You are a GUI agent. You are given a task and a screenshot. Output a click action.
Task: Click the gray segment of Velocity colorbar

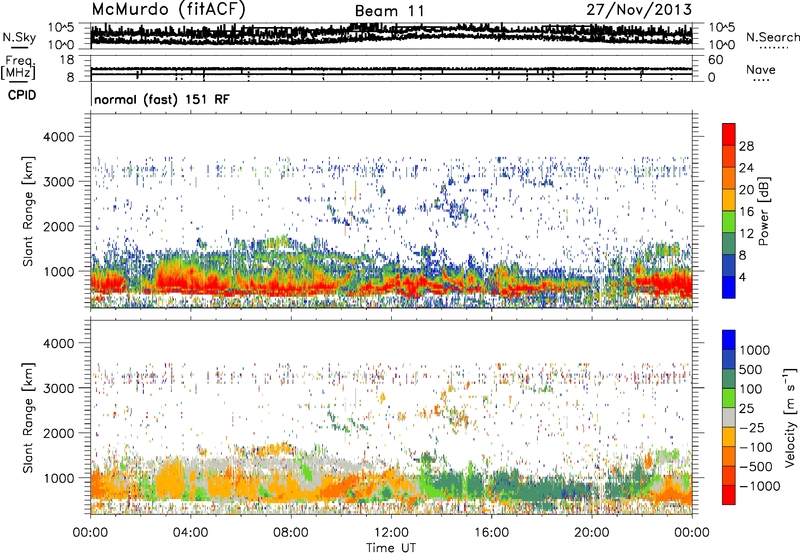pos(729,418)
